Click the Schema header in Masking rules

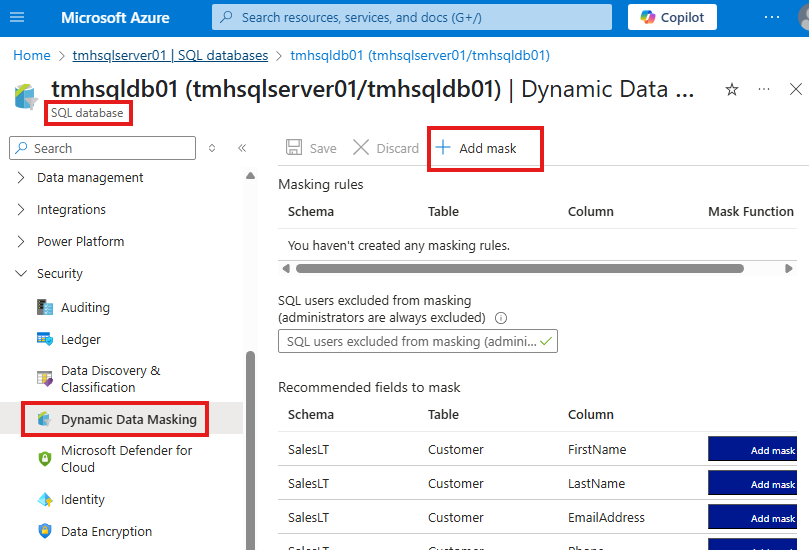[311, 212]
